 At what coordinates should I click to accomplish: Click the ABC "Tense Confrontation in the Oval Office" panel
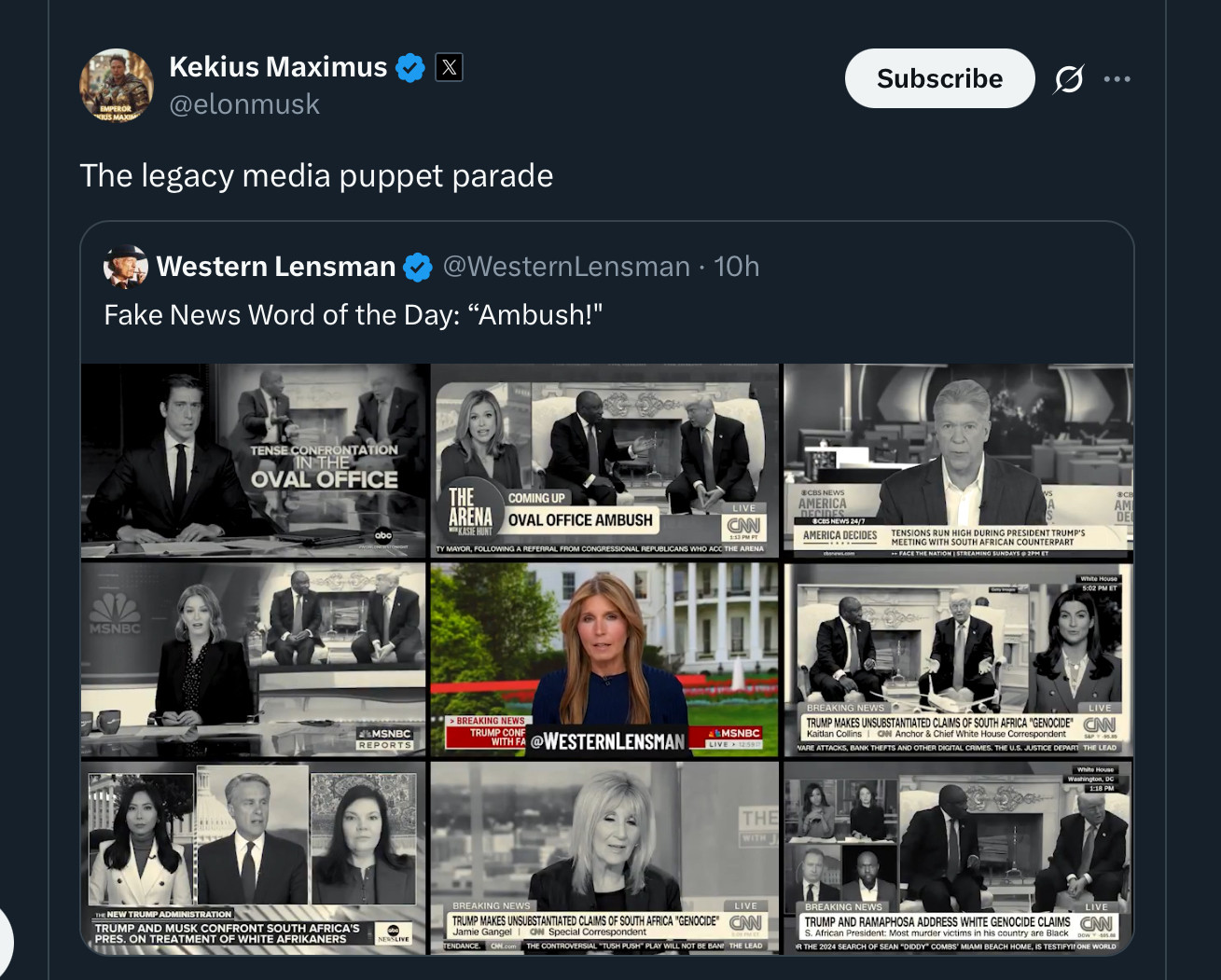click(254, 461)
